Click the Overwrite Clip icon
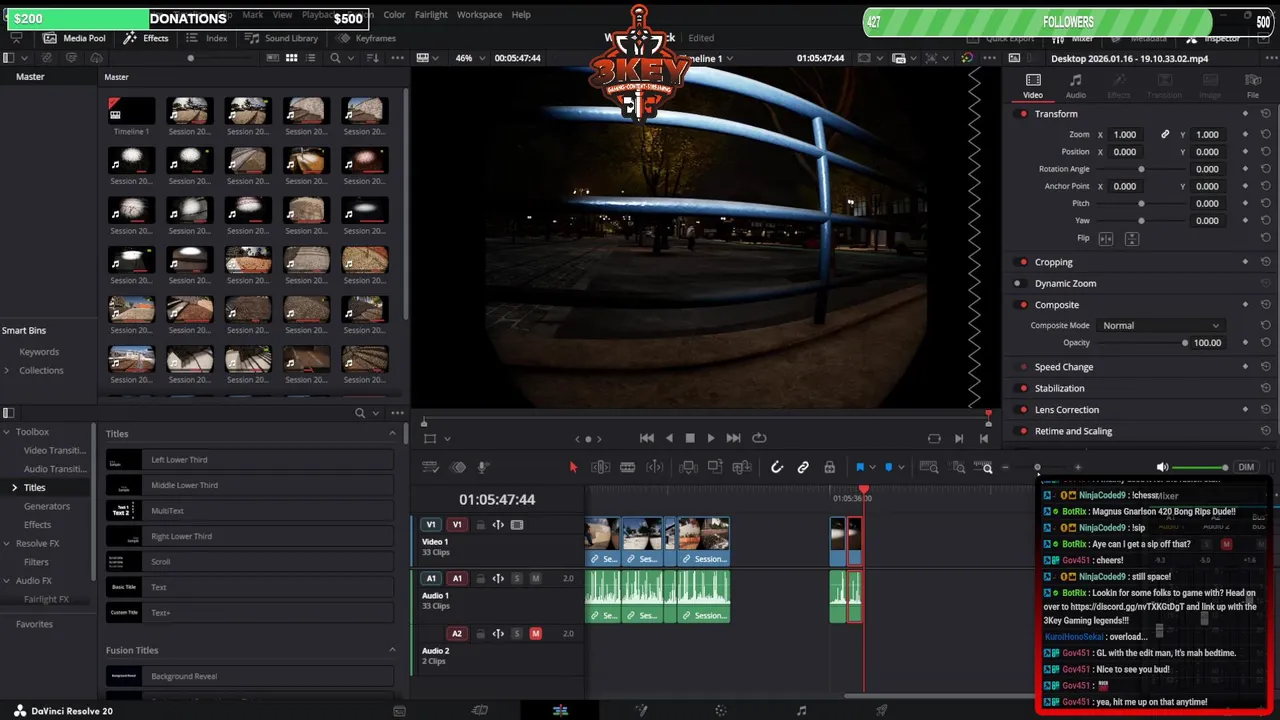Viewport: 1280px width, 720px height. point(715,467)
